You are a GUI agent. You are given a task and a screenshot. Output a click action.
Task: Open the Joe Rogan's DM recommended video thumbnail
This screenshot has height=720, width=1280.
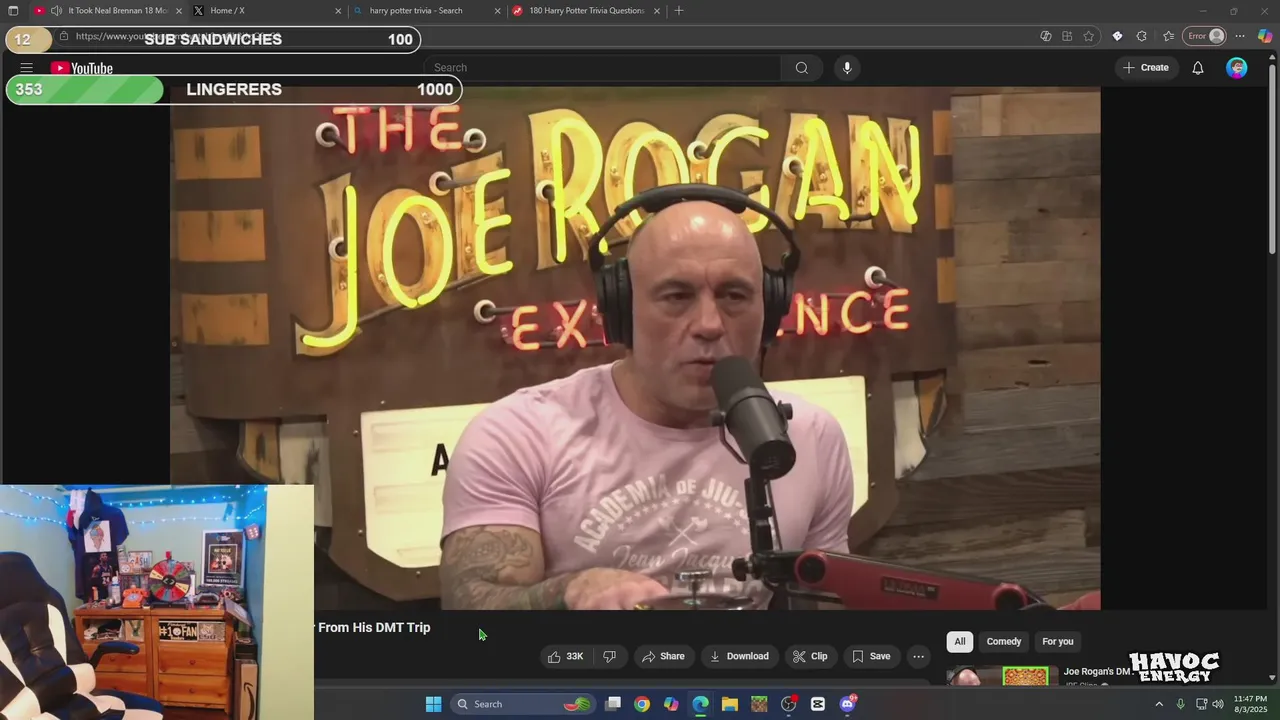1003,676
